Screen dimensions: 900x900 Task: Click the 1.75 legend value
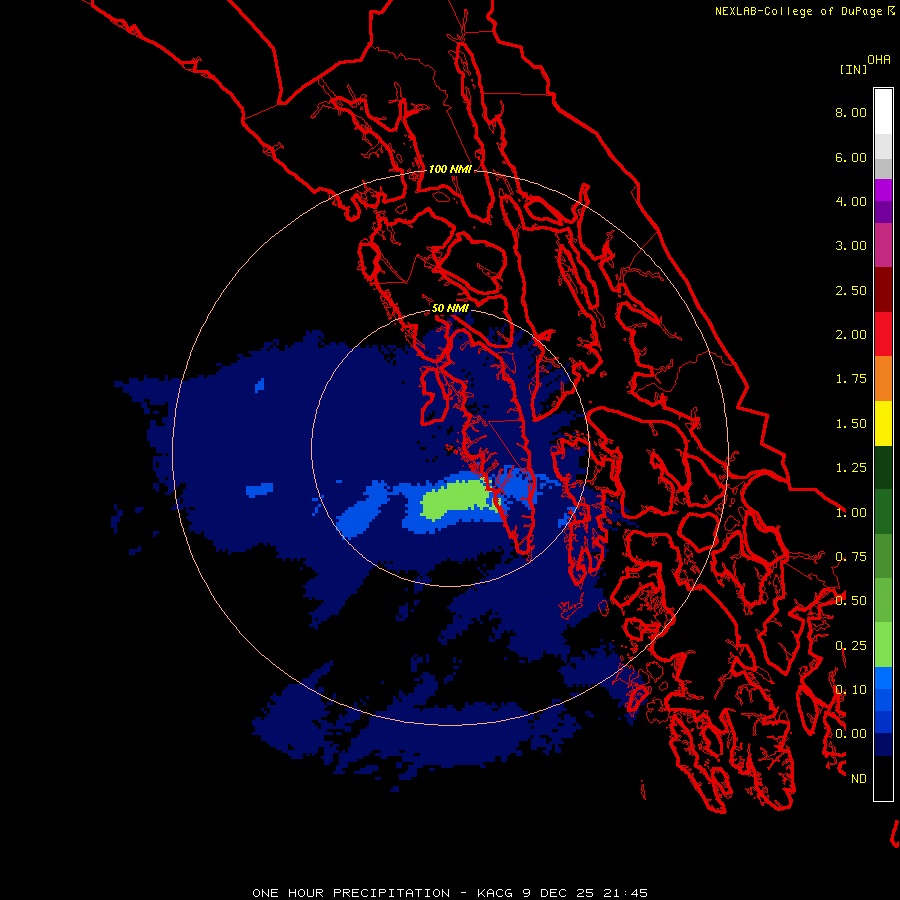[x=851, y=379]
